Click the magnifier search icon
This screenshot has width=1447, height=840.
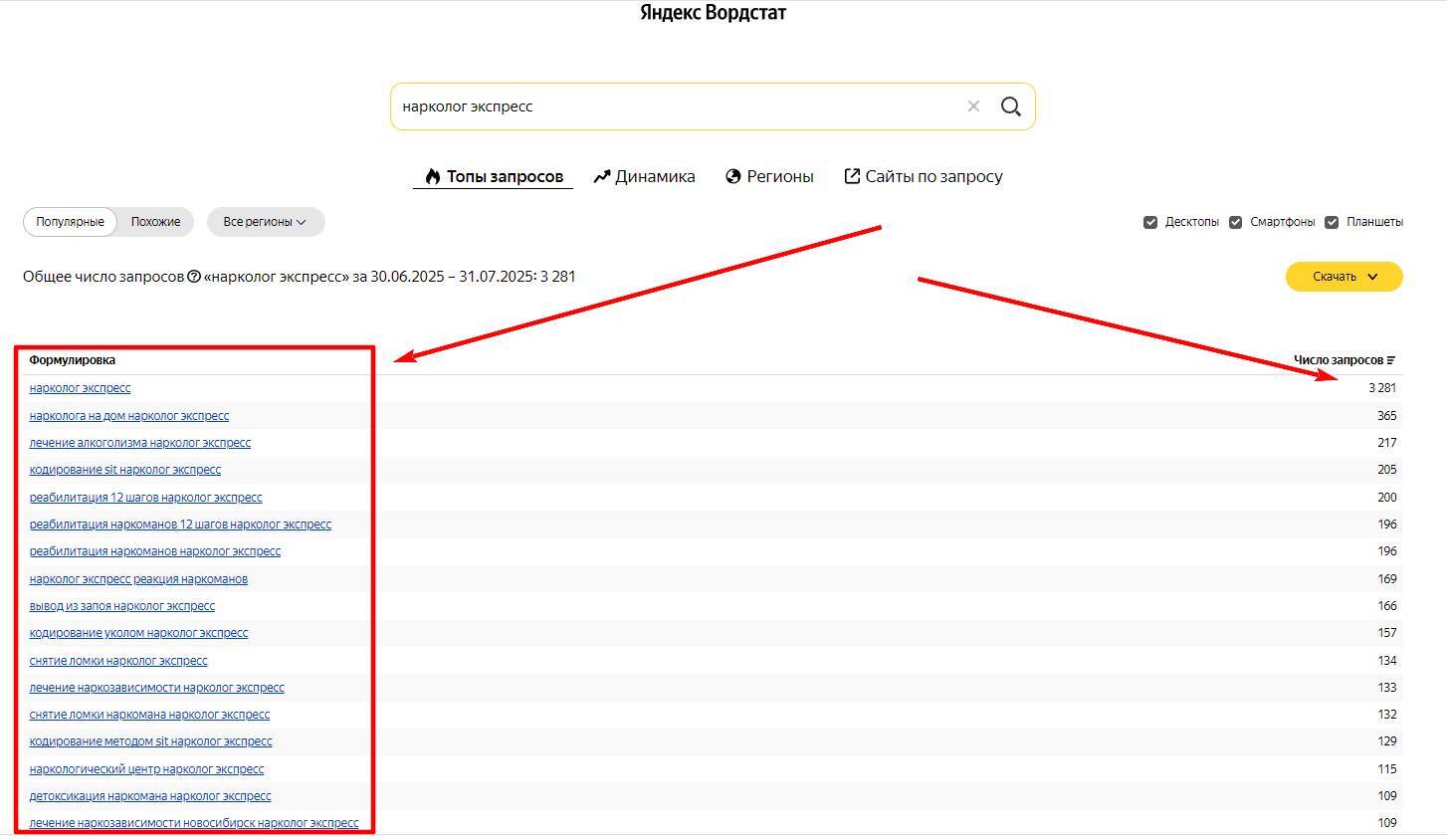coord(1010,106)
